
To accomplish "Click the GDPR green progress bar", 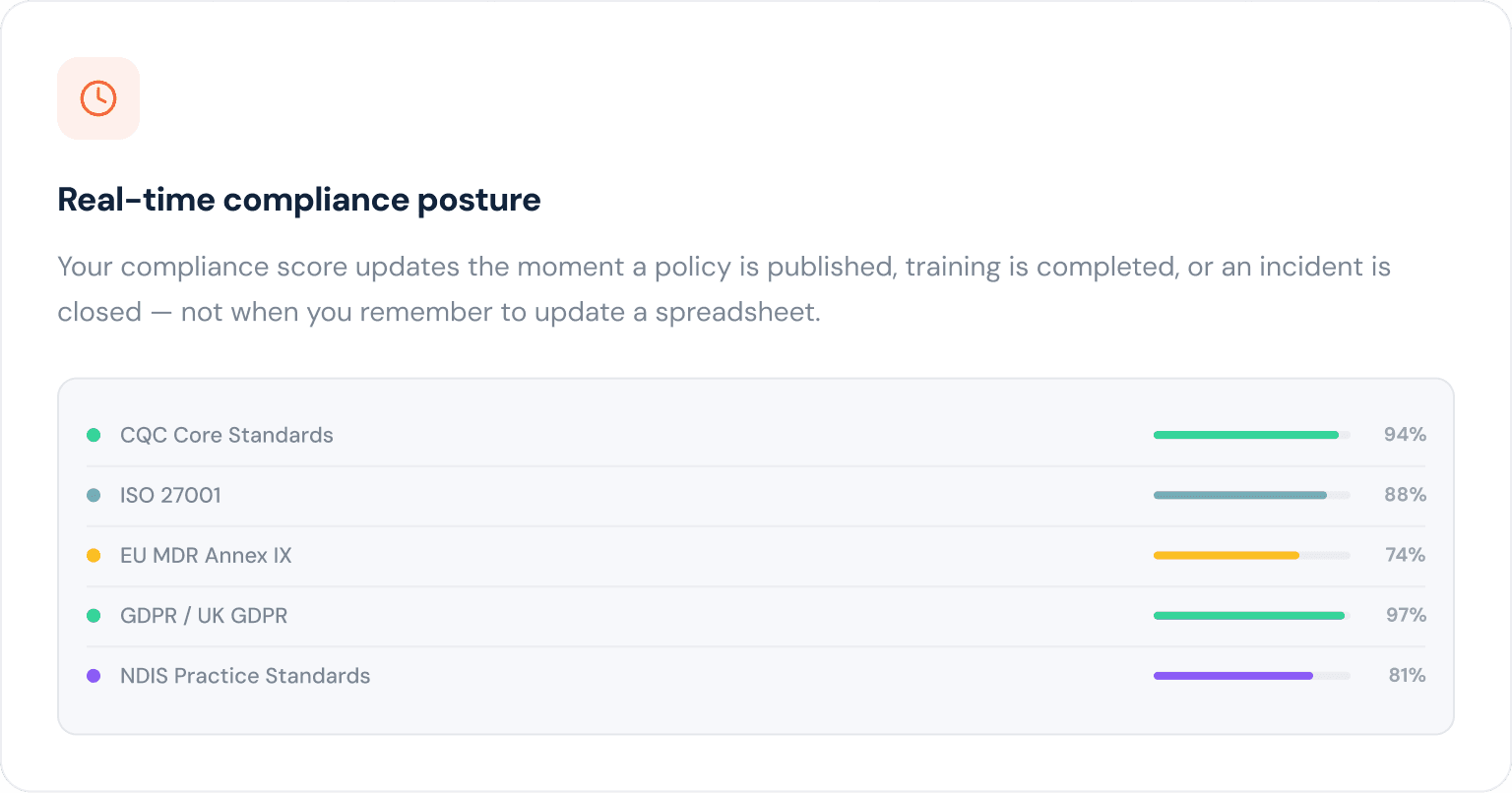I will click(1248, 616).
